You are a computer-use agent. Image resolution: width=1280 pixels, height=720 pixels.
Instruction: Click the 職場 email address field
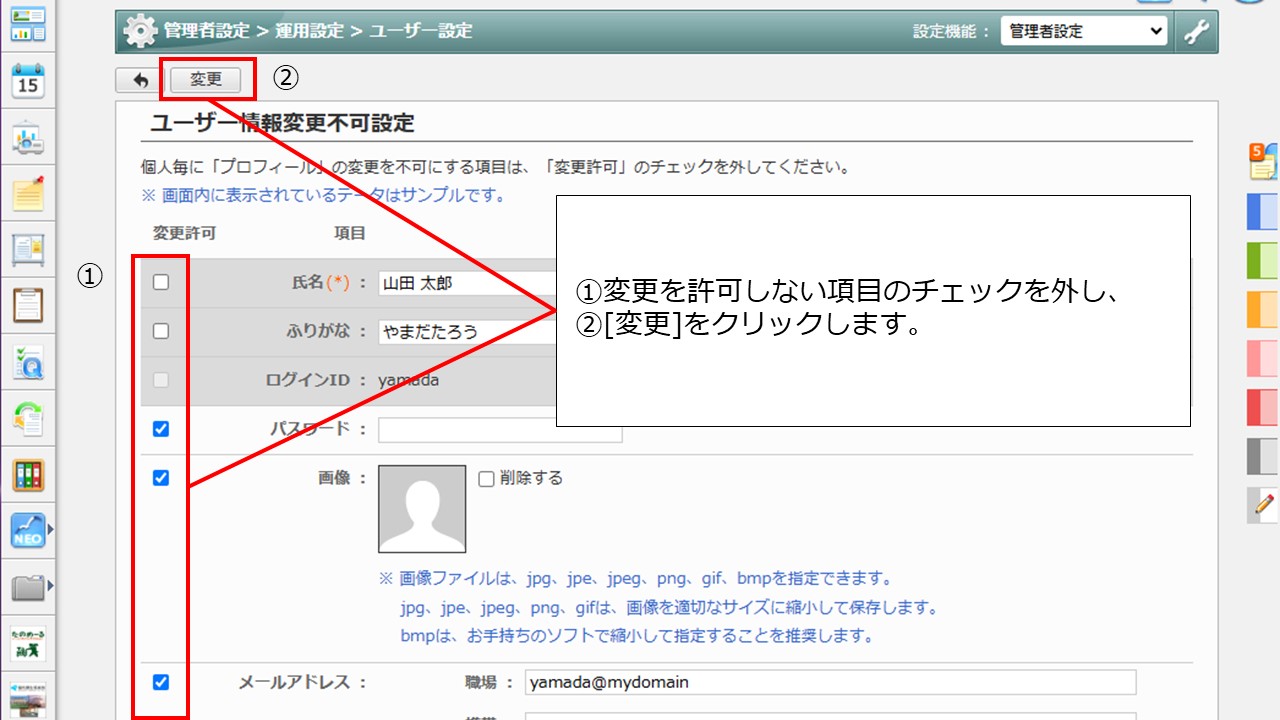coord(830,682)
